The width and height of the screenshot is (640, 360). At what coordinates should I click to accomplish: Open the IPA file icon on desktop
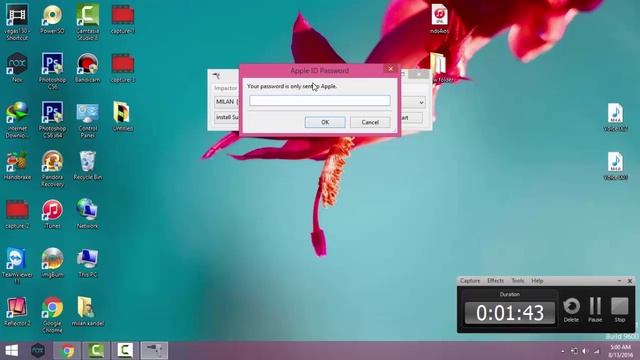439,19
